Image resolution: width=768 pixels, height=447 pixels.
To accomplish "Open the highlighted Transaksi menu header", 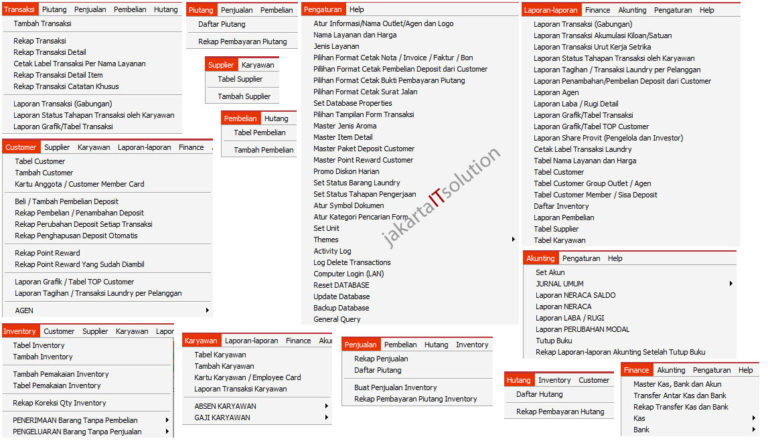I will 20,9.
